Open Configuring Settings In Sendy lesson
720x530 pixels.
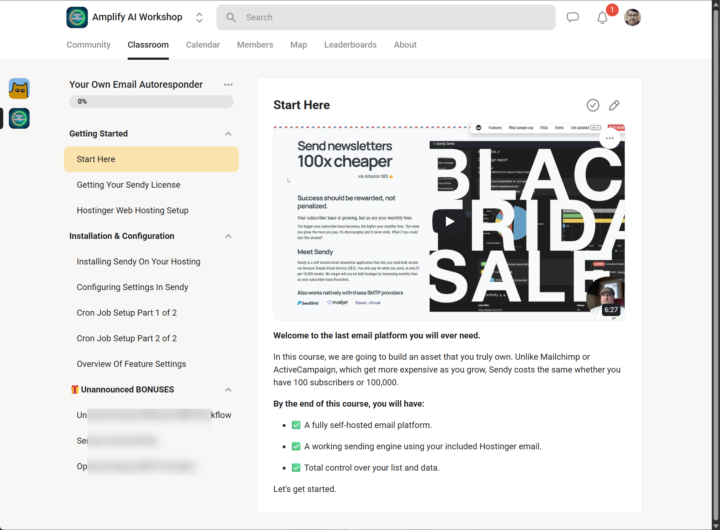tap(132, 287)
